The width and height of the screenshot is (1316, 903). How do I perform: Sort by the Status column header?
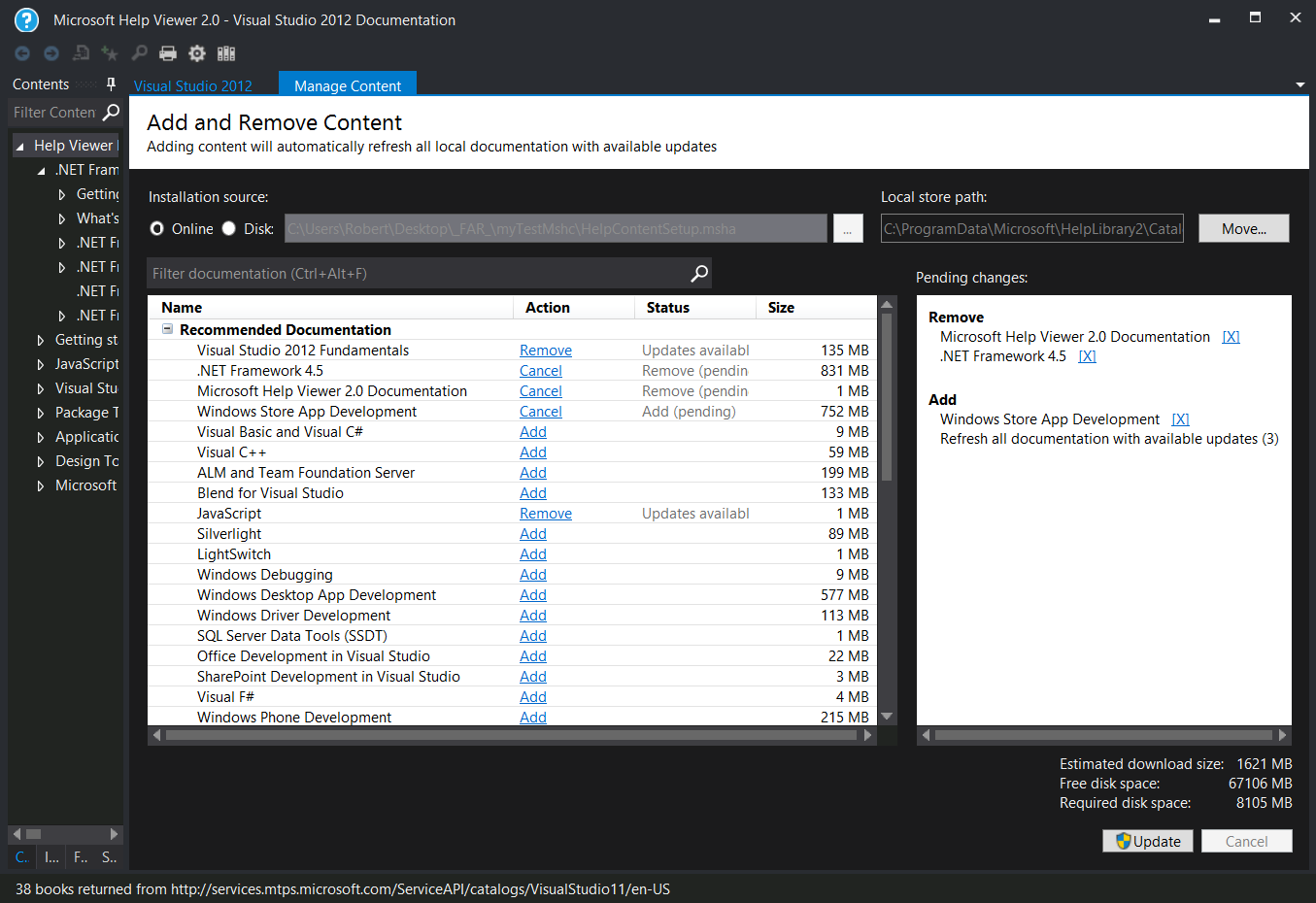[695, 307]
